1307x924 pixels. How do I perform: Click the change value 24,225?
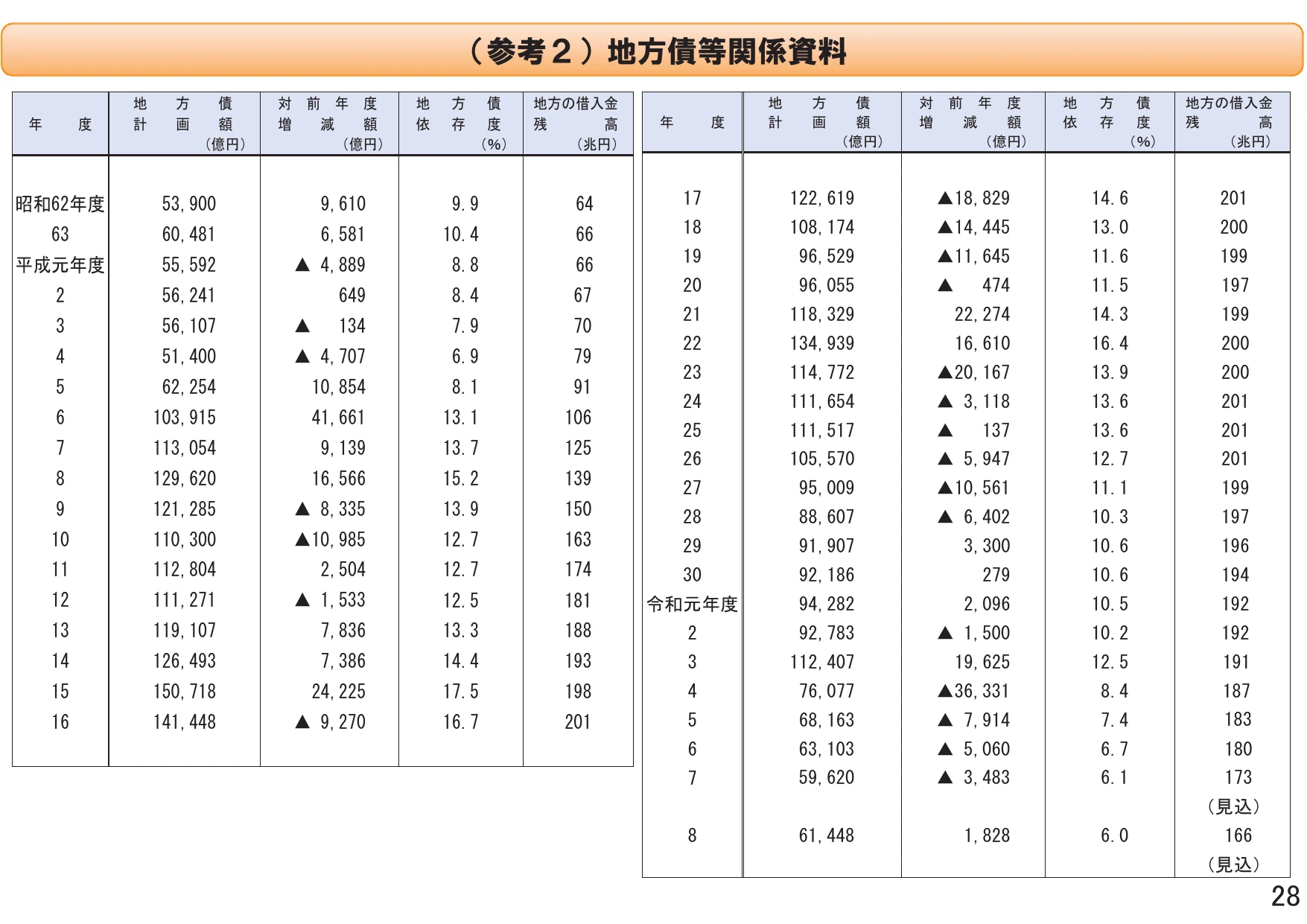click(339, 692)
